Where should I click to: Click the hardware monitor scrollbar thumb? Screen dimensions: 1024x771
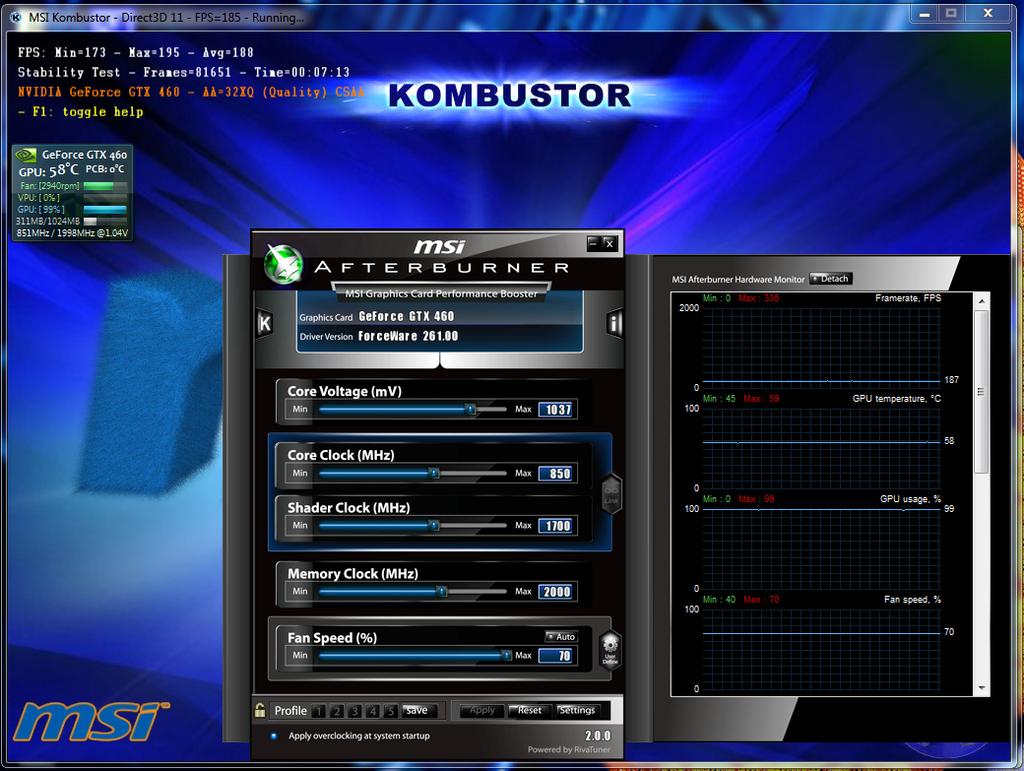982,391
